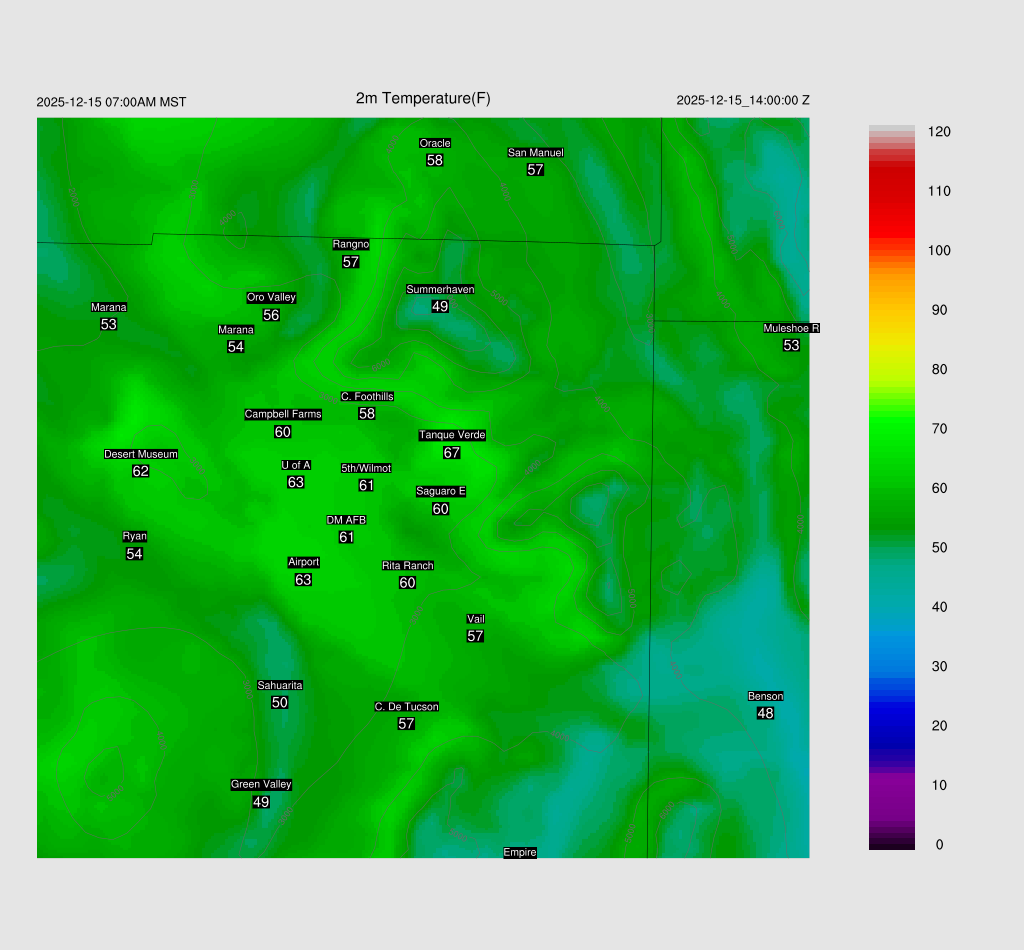Click the Summerhaven station reading of 49
This screenshot has width=1024, height=950.
440,306
